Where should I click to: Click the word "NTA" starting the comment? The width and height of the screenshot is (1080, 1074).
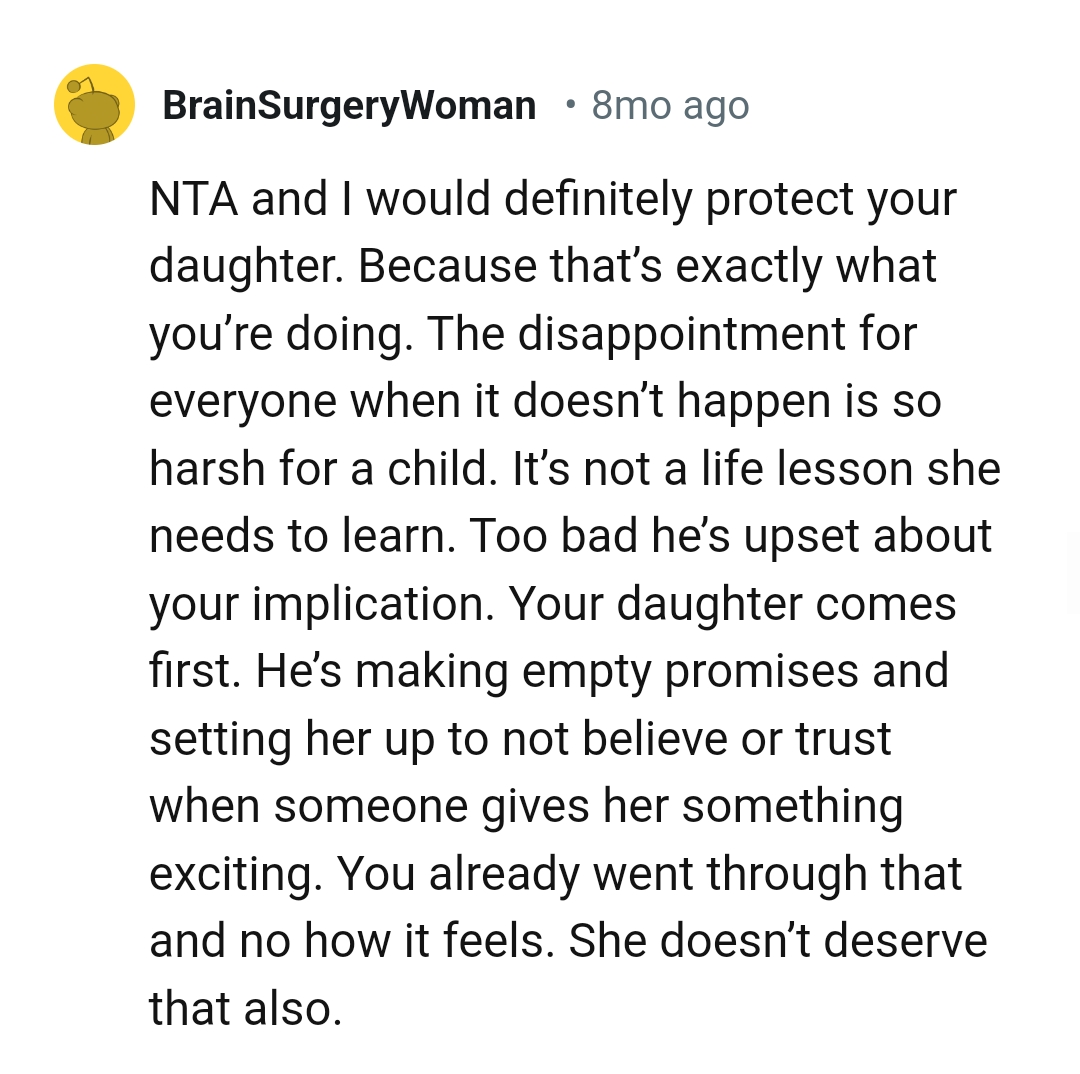(x=194, y=199)
